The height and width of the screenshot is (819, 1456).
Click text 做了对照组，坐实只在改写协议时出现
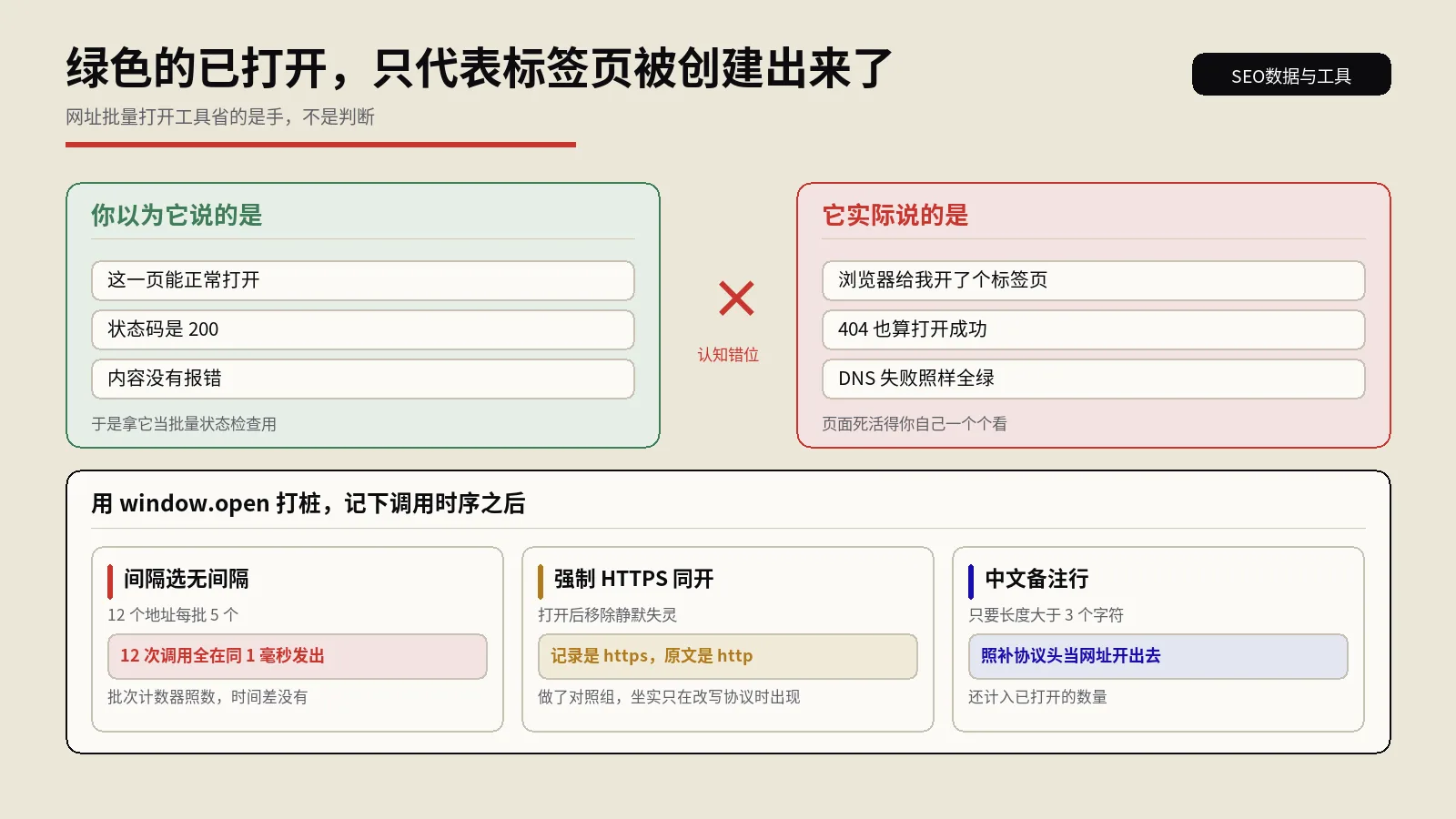coord(669,697)
